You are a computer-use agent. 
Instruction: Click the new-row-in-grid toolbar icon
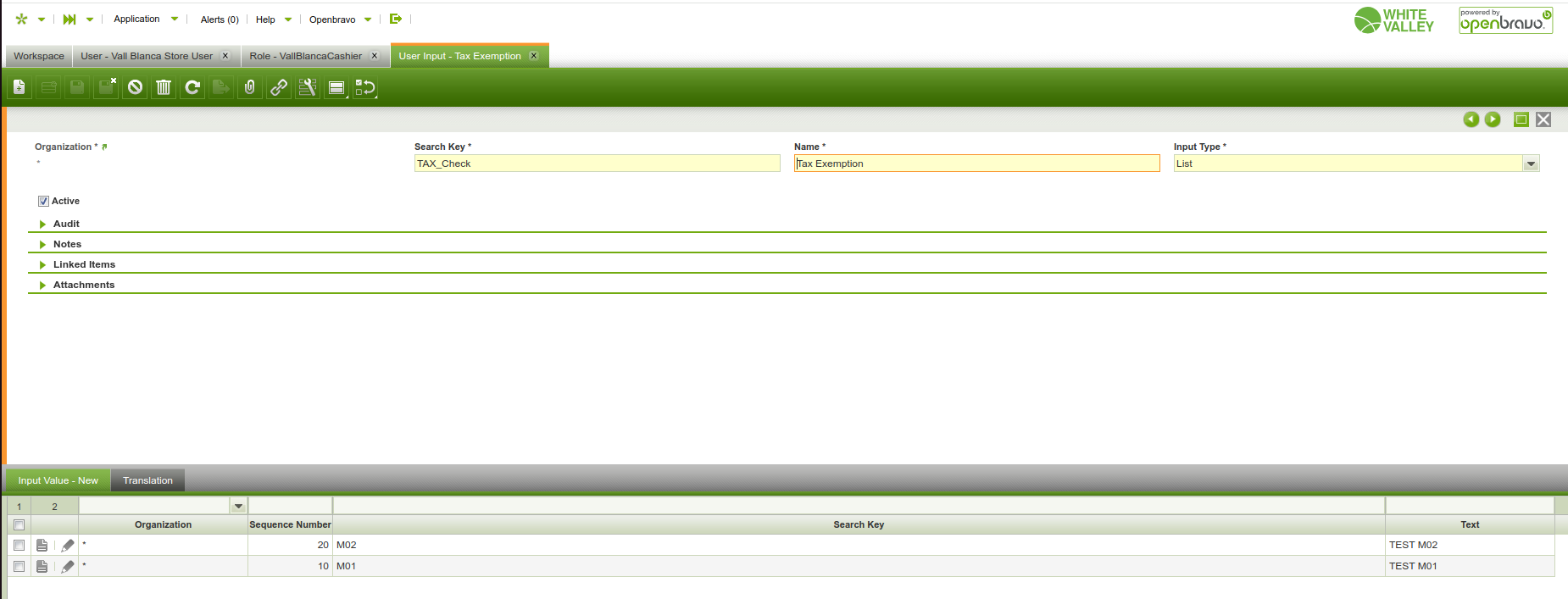coord(48,87)
